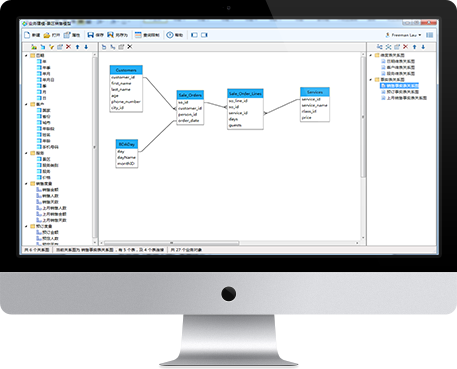Click the columns layout icon beside the user name

pyautogui.click(x=430, y=35)
